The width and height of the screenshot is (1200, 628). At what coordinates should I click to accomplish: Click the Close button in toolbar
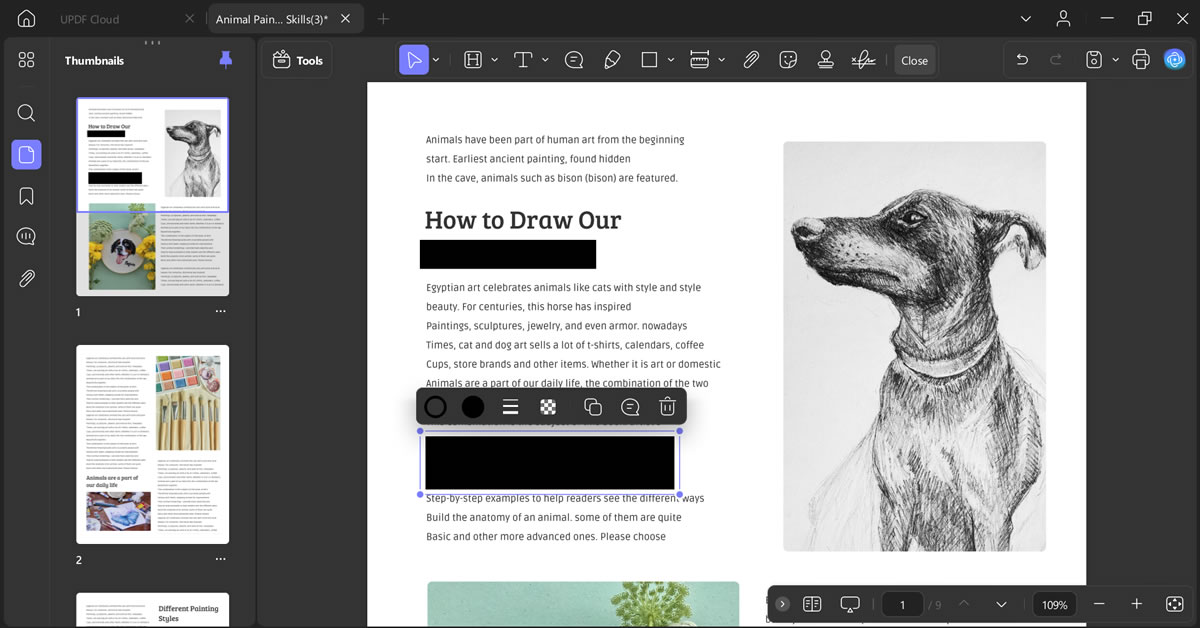pos(914,60)
